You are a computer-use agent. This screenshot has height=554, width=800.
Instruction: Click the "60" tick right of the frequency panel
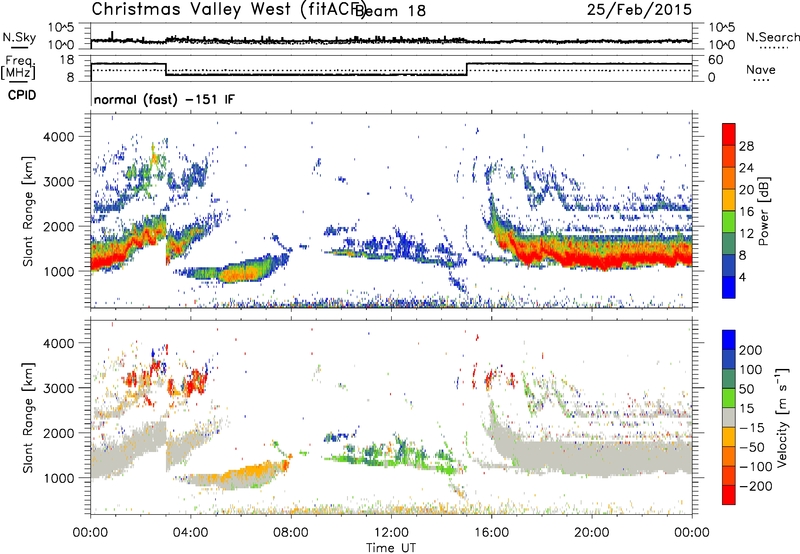(715, 60)
